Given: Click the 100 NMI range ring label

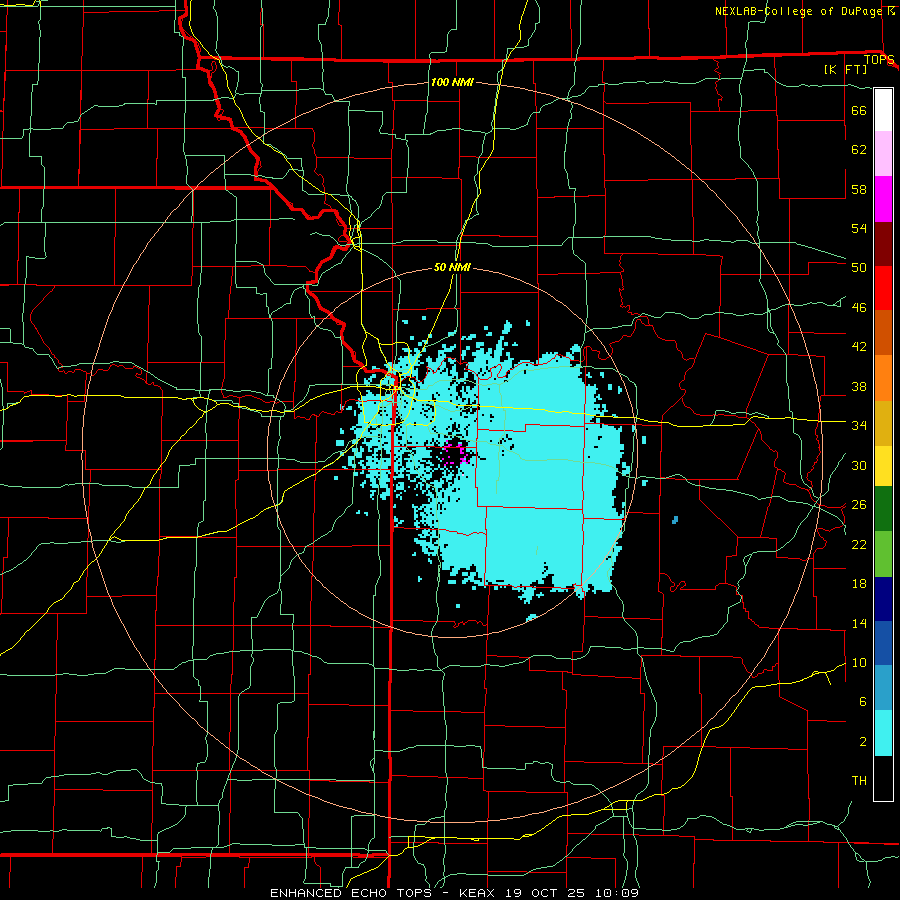Looking at the screenshot, I should tap(452, 82).
